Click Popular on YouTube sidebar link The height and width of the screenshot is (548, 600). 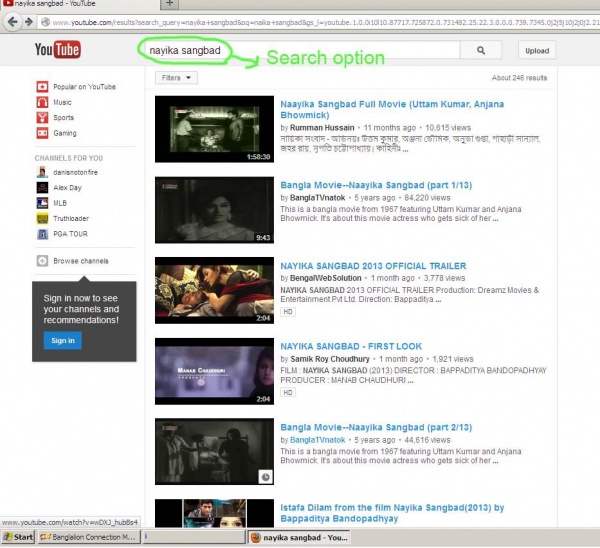(x=84, y=87)
